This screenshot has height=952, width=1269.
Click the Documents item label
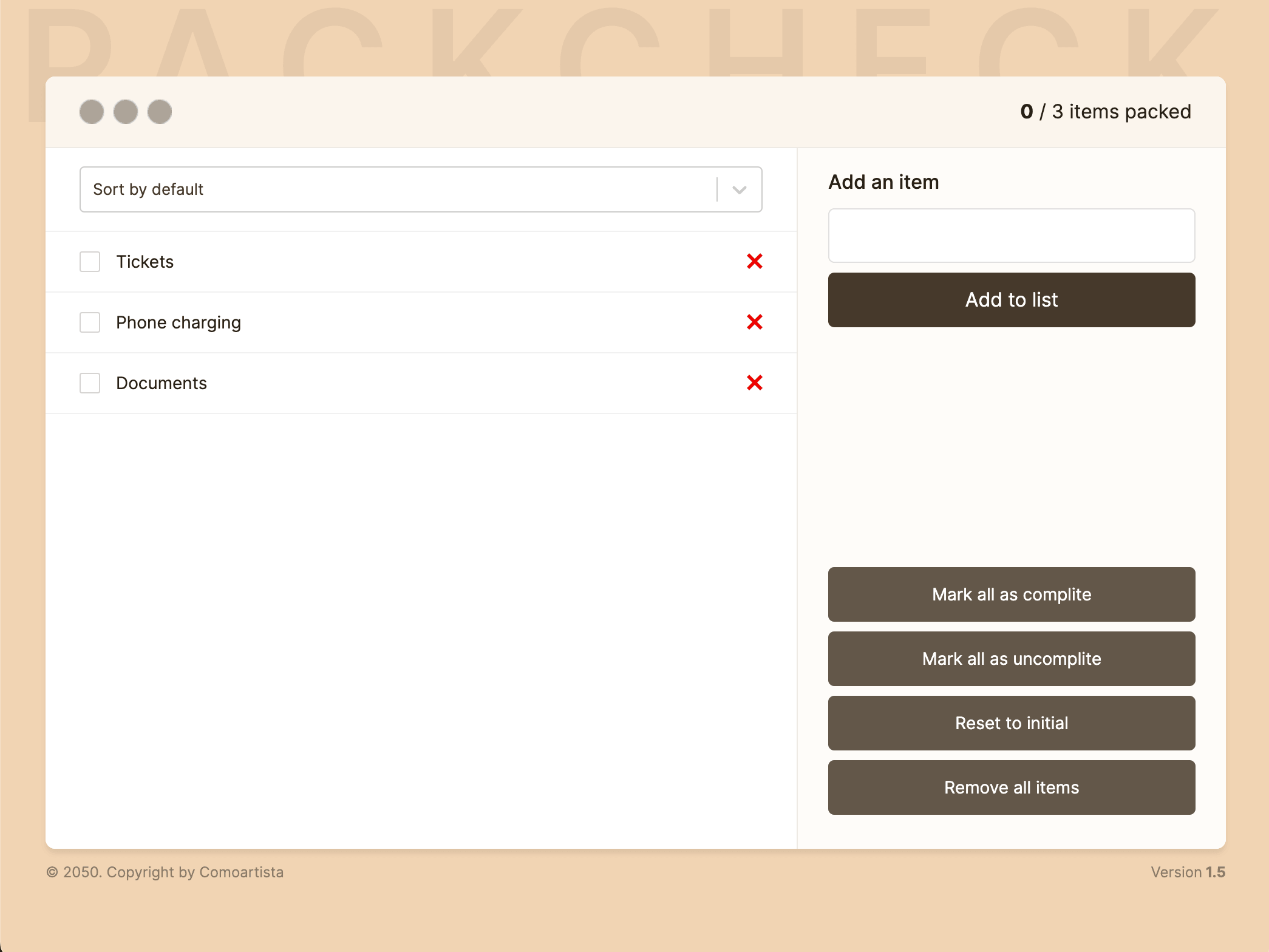point(162,383)
